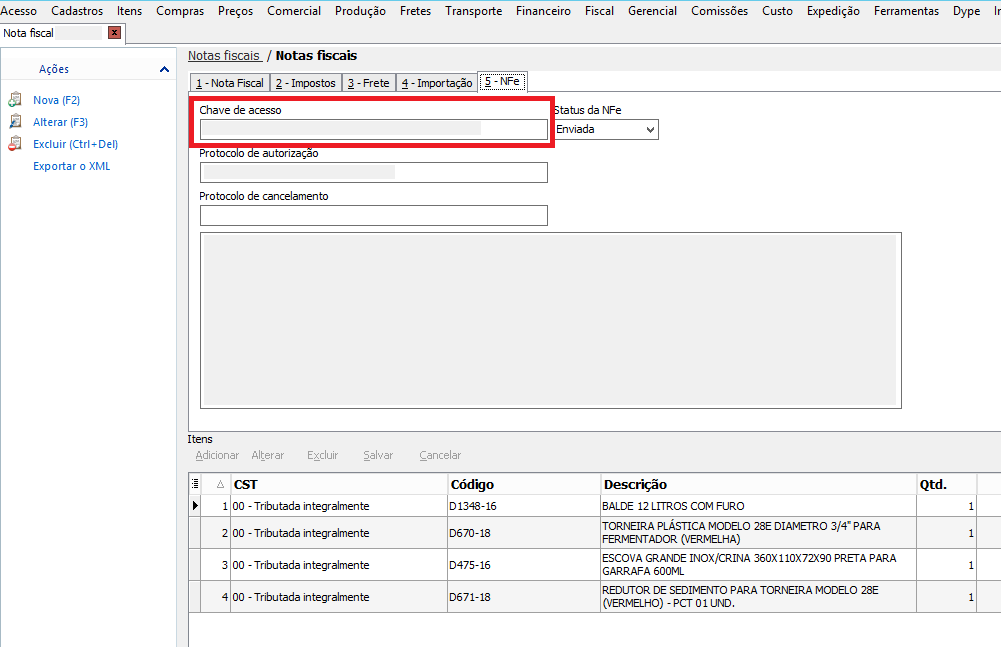Open the Transporte menu
Screen dimensions: 1001x647
point(474,11)
